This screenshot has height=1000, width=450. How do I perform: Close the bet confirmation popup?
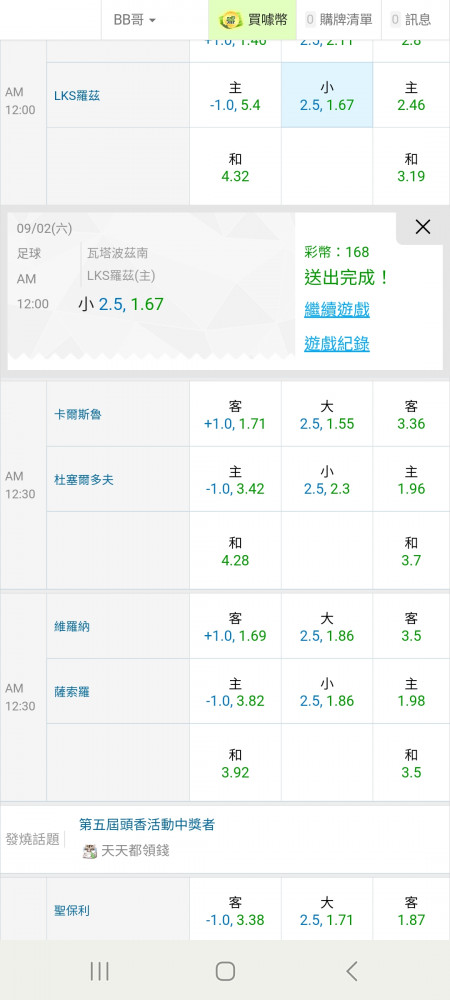(423, 226)
